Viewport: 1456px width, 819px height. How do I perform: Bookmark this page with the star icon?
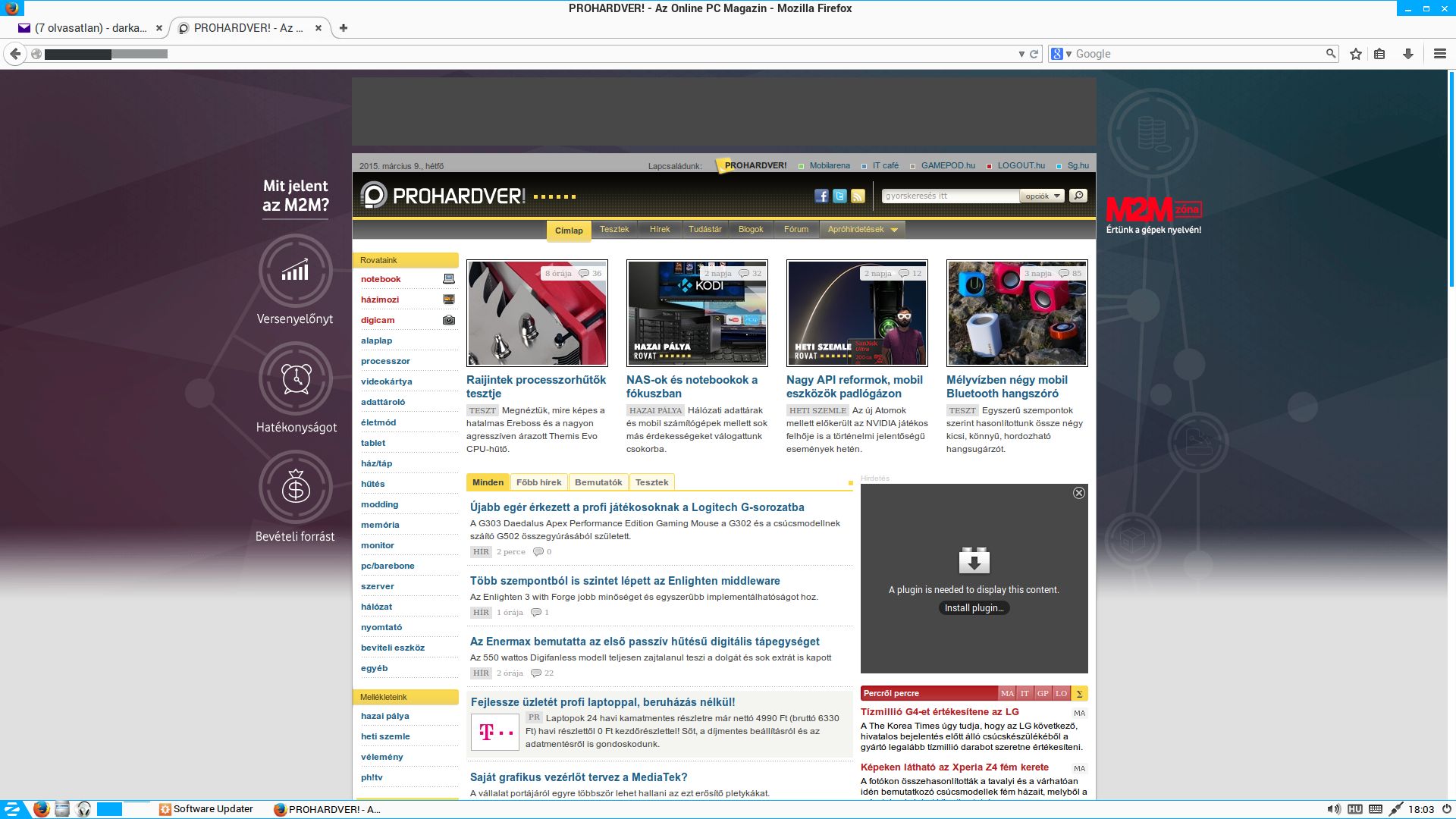(1356, 54)
